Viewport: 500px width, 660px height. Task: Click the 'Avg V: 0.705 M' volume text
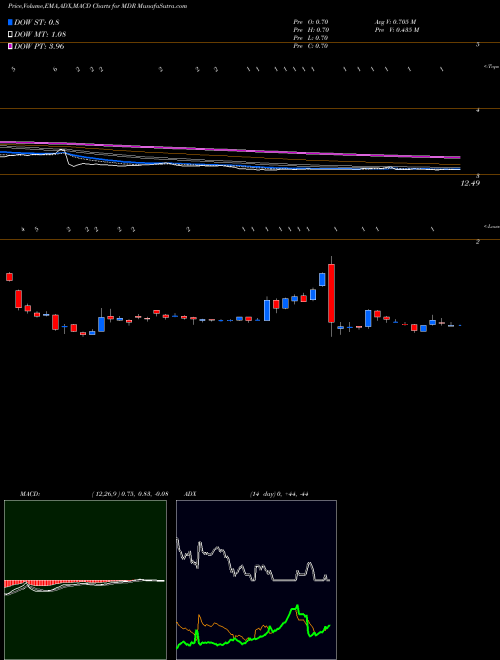[395, 22]
